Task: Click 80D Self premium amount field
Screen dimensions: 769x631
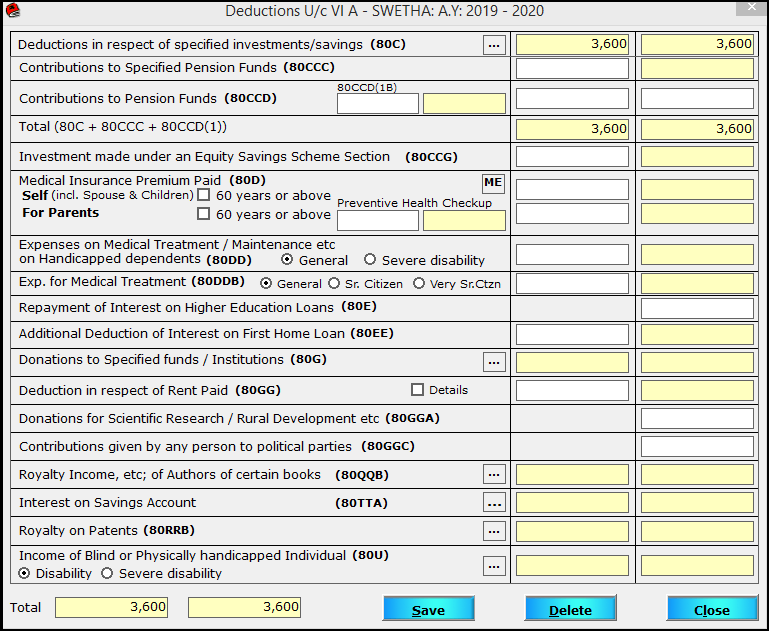Action: [x=572, y=189]
